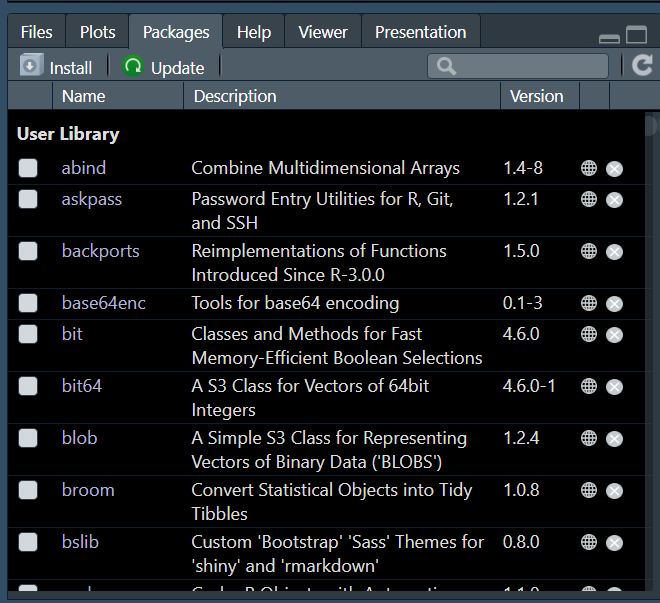Open the broom package link

tap(88, 490)
